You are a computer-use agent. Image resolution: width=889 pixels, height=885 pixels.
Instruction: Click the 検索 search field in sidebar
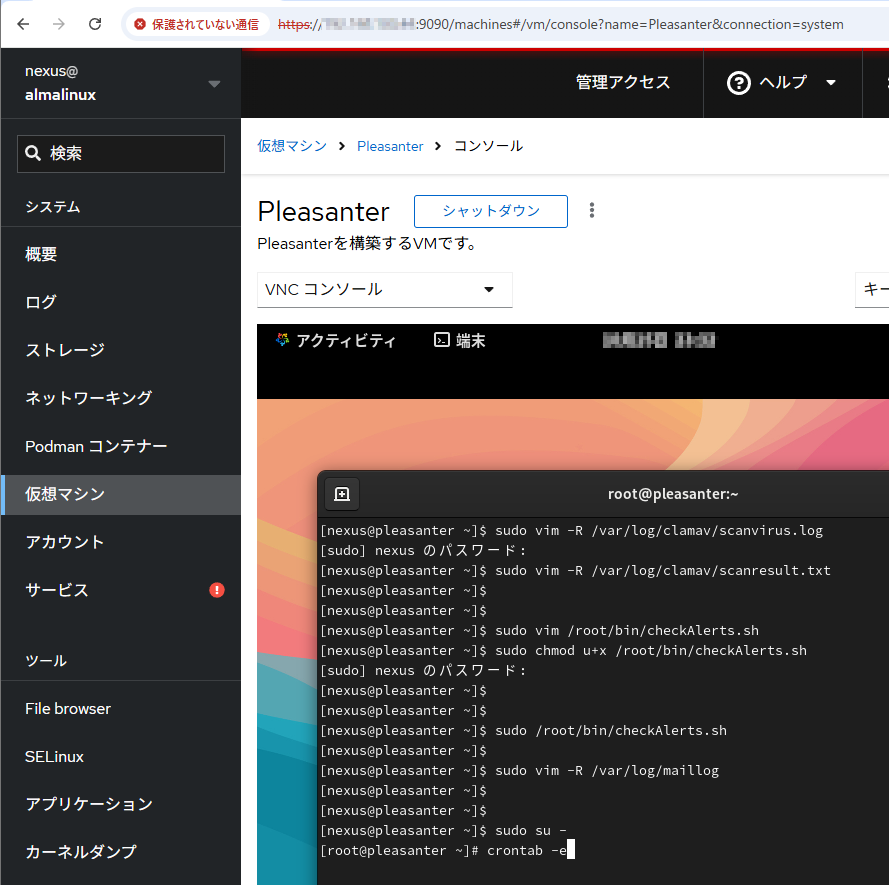pyautogui.click(x=121, y=154)
